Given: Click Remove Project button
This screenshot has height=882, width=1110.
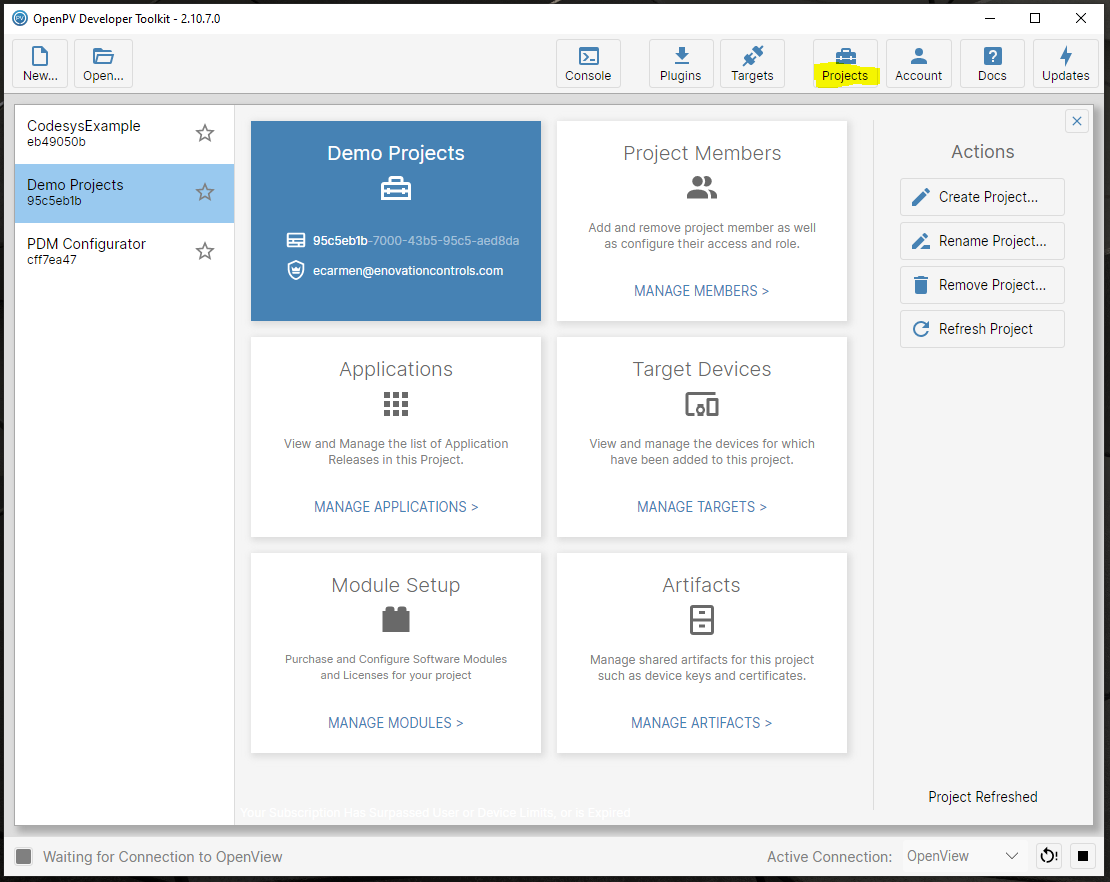Looking at the screenshot, I should 982,285.
